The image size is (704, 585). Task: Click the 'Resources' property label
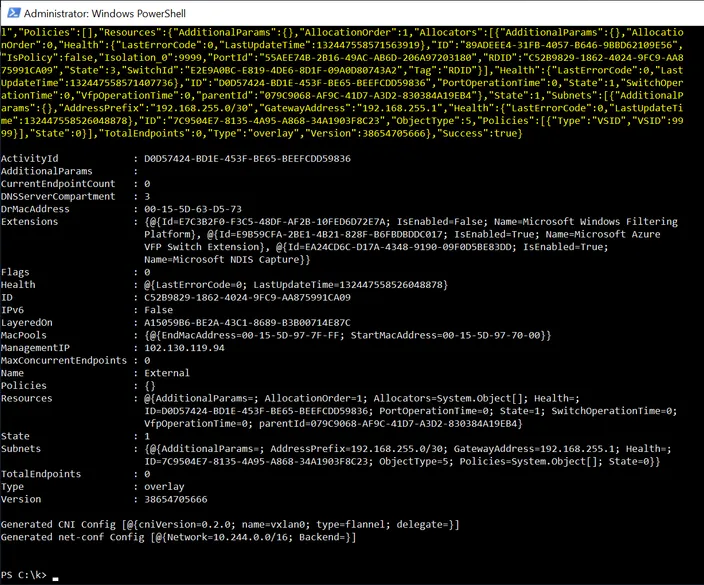coord(26,398)
